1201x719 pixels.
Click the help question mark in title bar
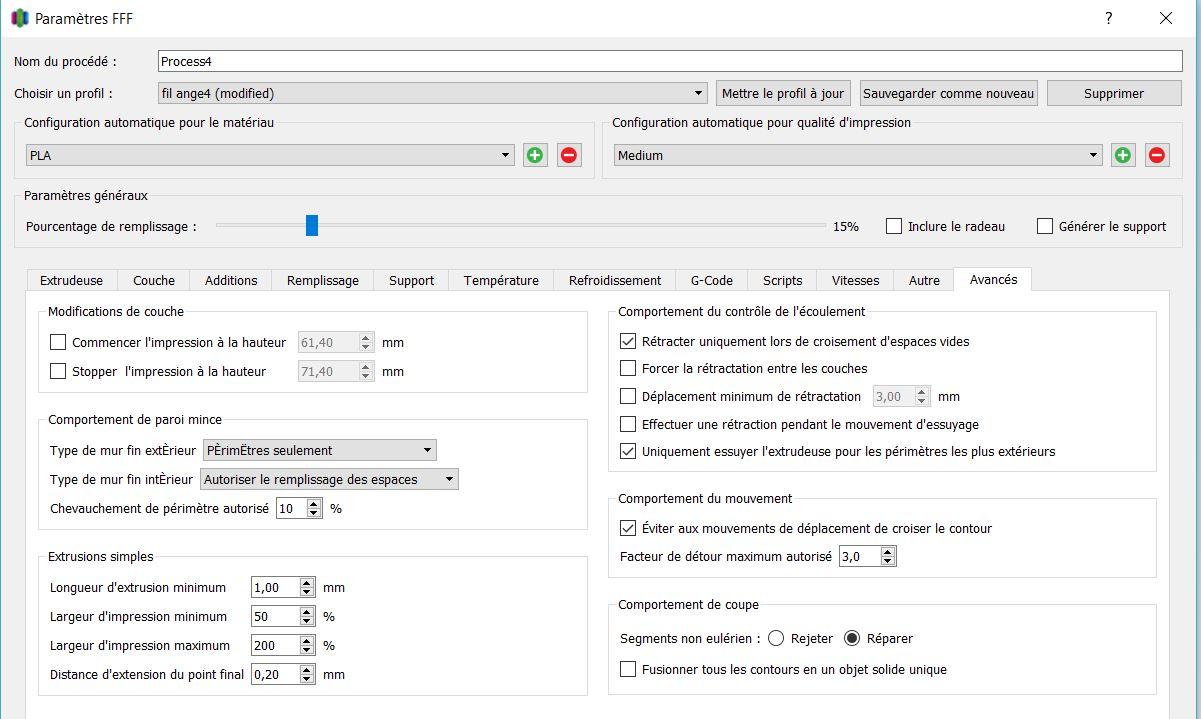(1108, 18)
